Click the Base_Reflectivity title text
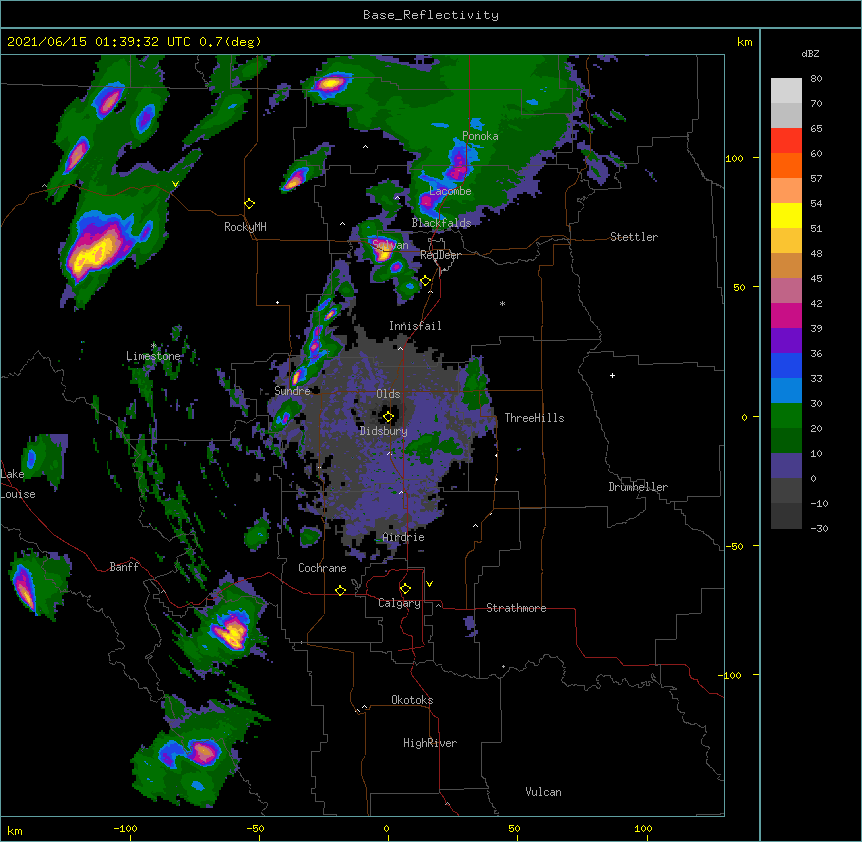The image size is (862, 842). [x=431, y=15]
